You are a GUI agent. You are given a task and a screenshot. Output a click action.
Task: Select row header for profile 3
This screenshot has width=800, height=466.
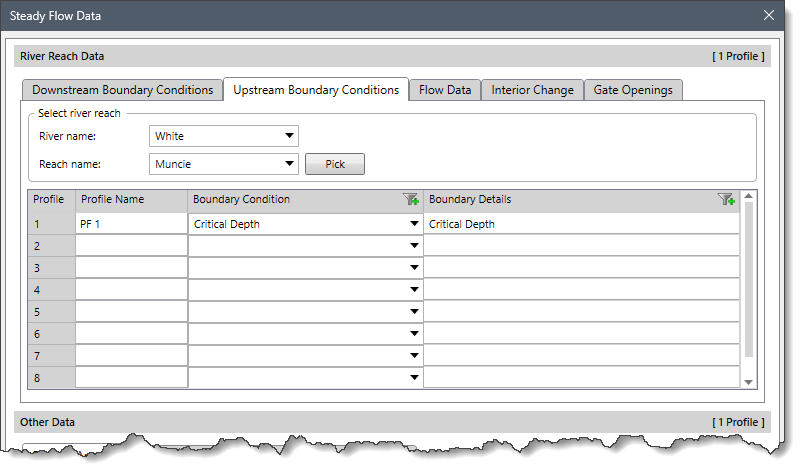click(x=51, y=268)
